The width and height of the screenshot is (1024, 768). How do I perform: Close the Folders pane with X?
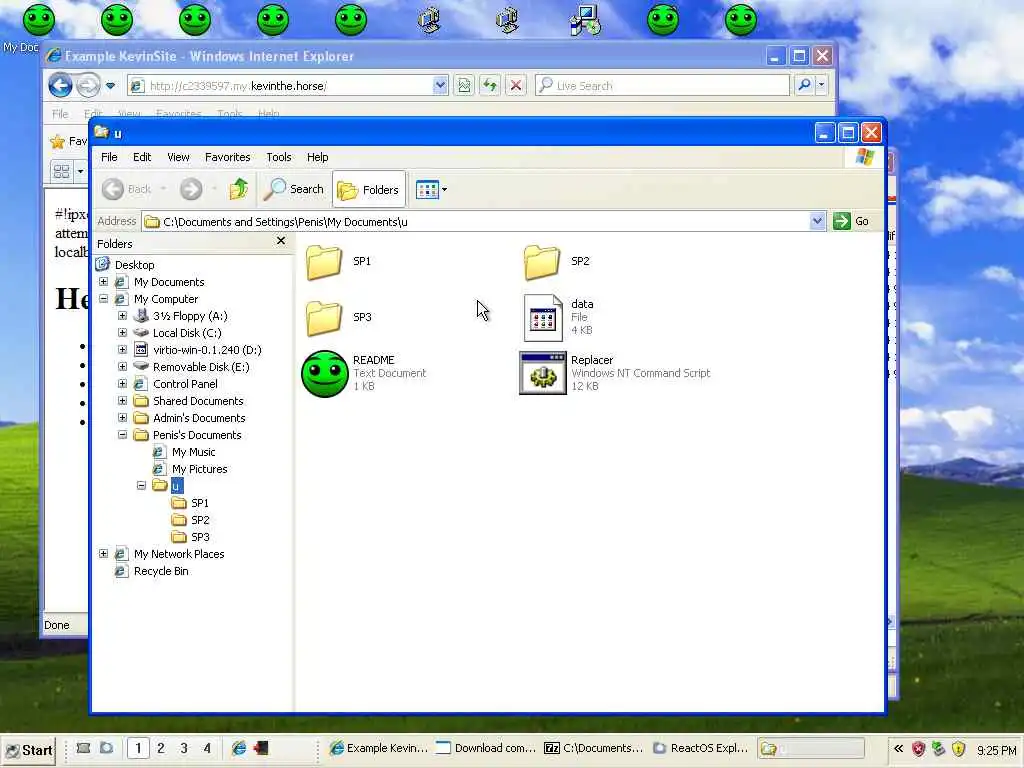point(281,241)
